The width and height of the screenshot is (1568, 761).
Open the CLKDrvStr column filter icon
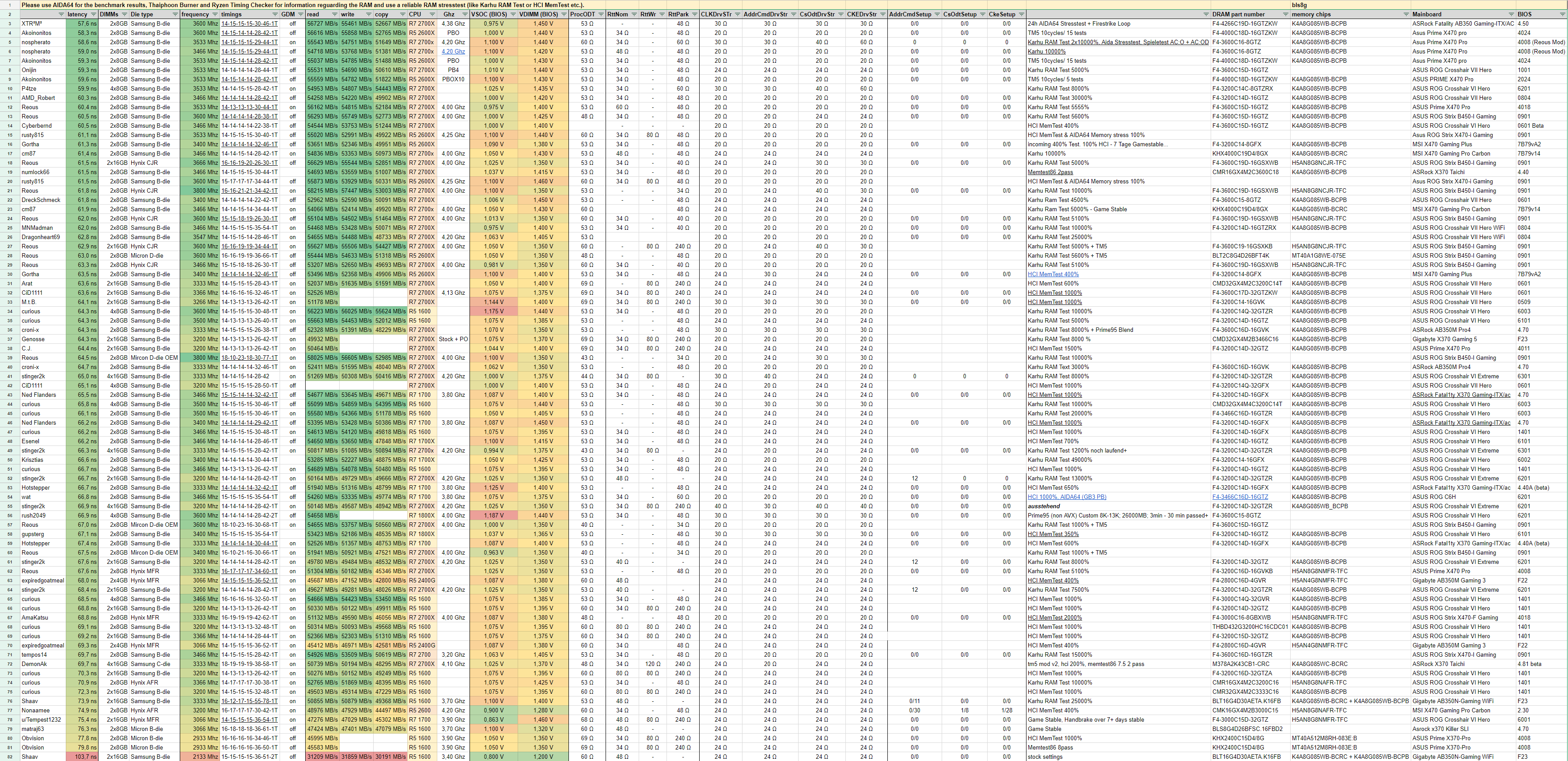(x=737, y=14)
